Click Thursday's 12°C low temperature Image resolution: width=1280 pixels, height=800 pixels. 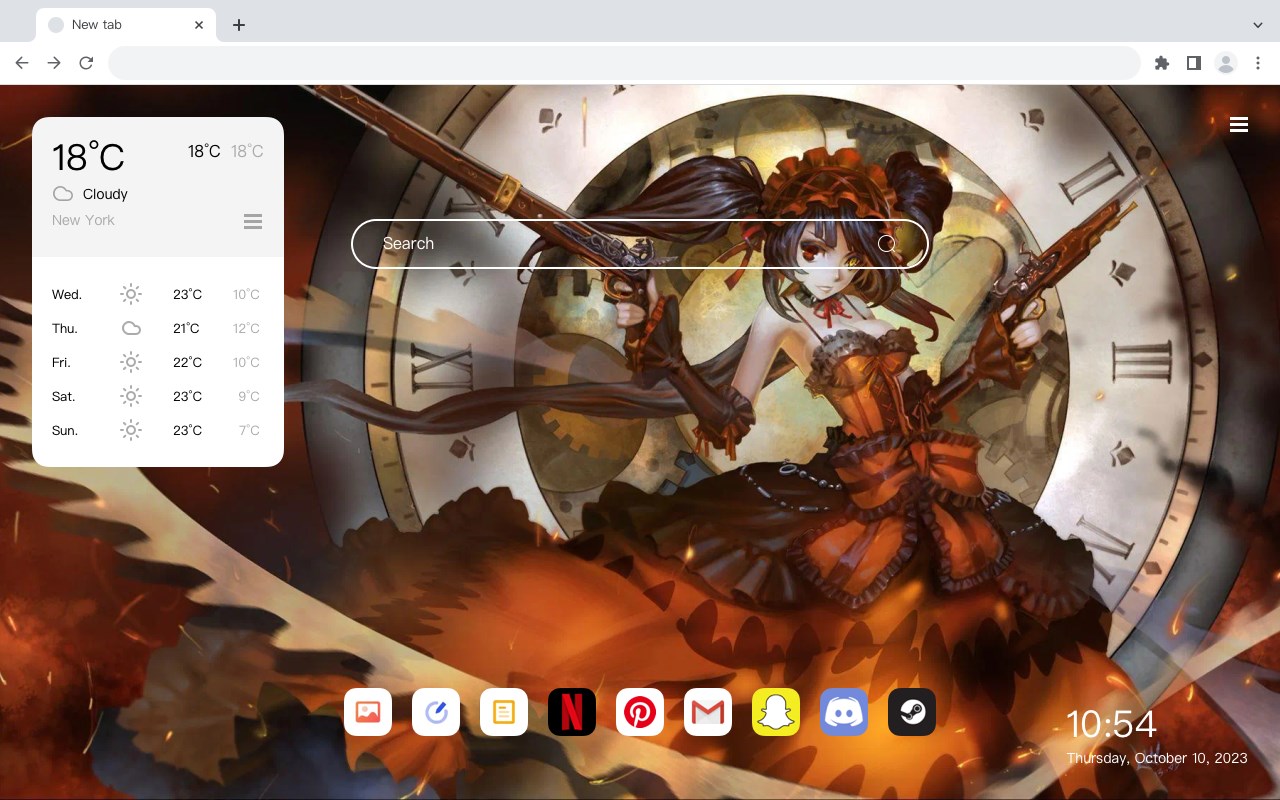click(x=247, y=328)
